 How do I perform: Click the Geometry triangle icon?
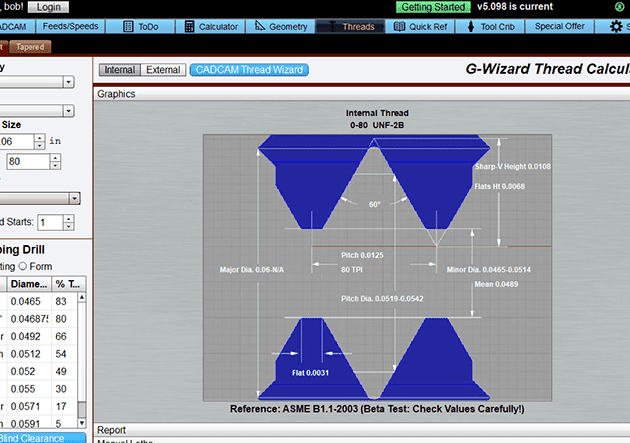[x=260, y=26]
